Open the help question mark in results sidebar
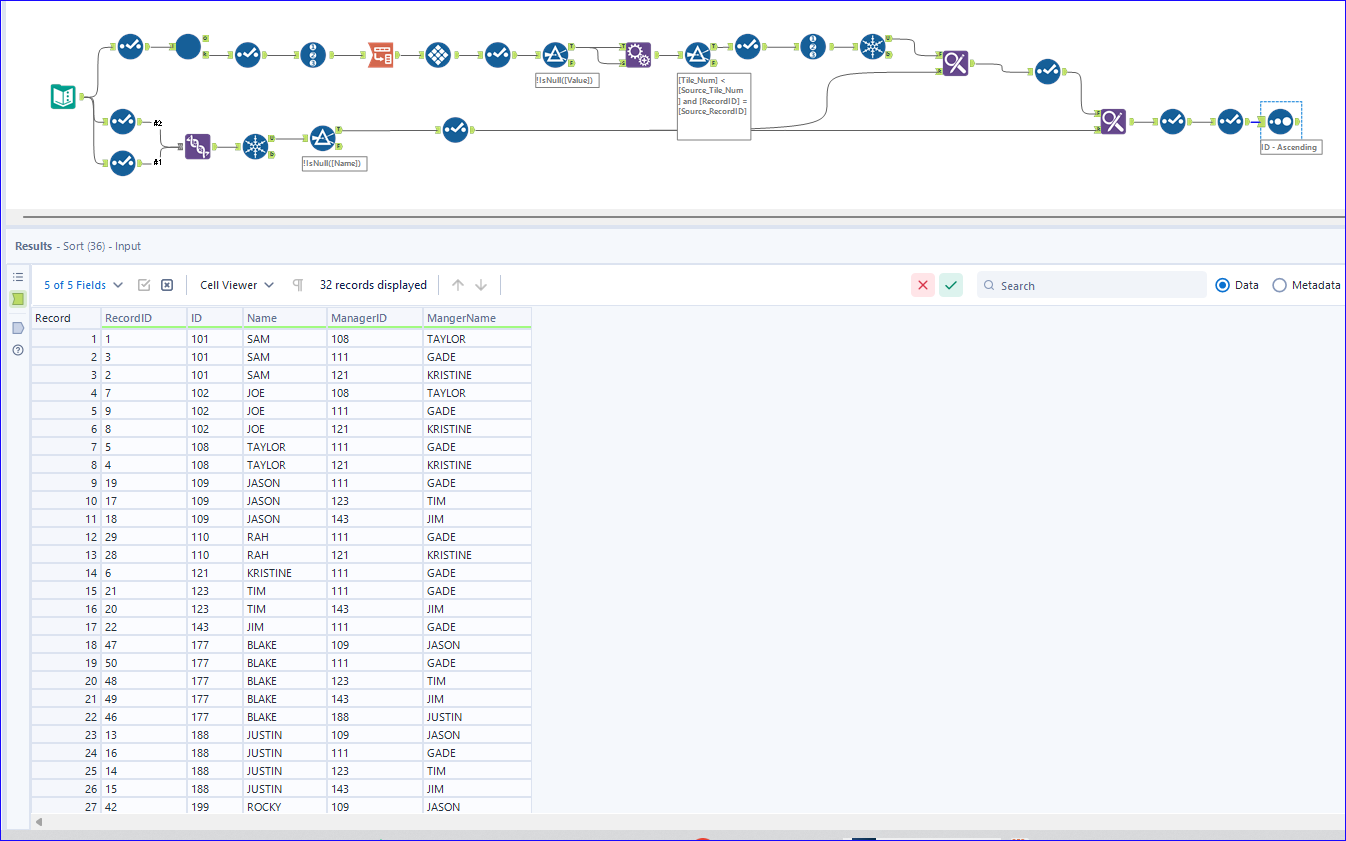 coord(17,348)
